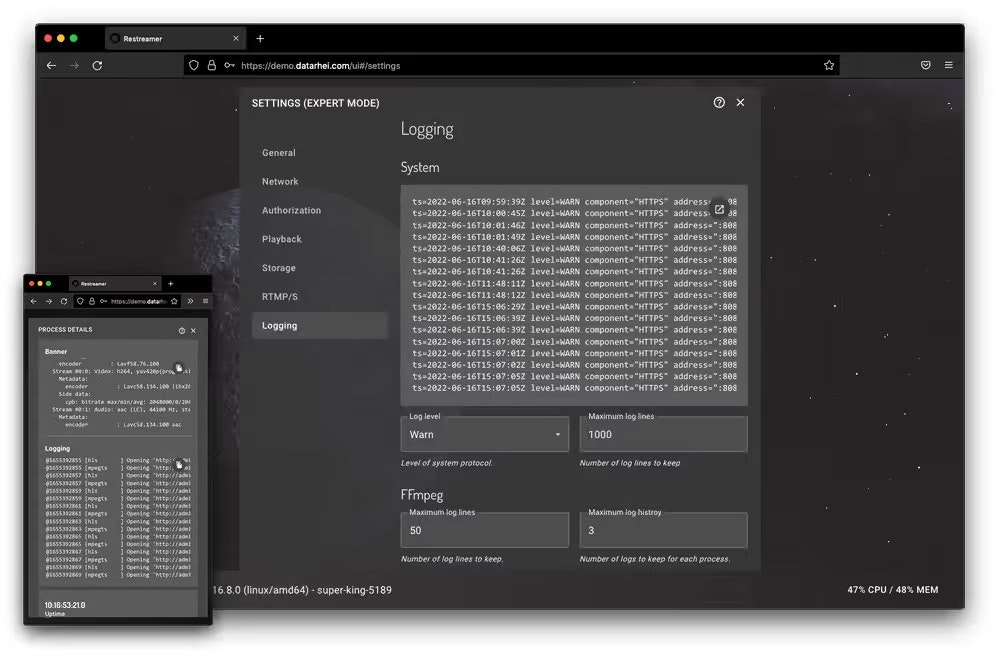The image size is (1000, 656).
Task: Go back in small browser window
Action: (x=34, y=302)
